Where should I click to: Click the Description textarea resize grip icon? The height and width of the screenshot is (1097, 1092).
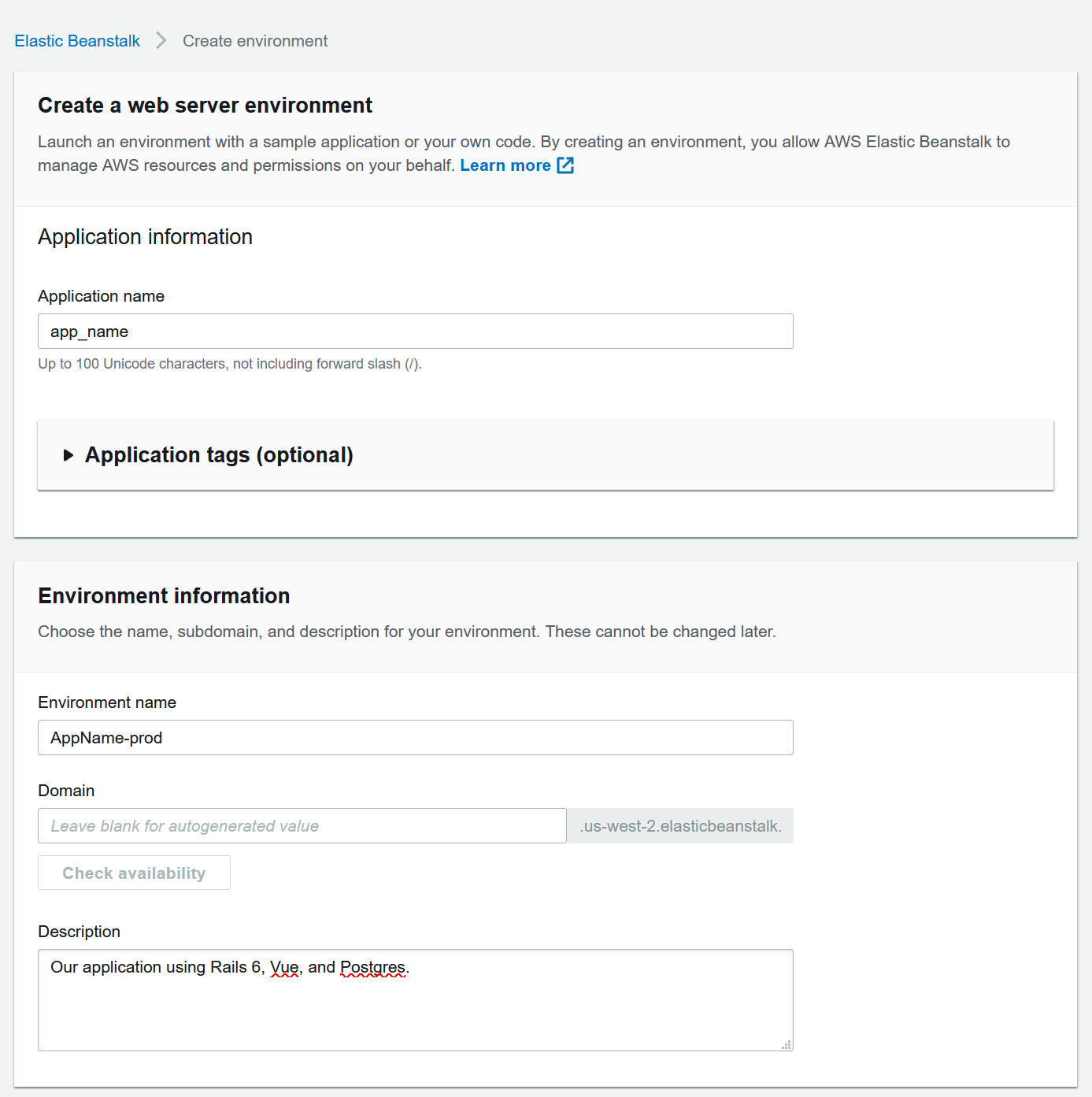click(x=786, y=1044)
